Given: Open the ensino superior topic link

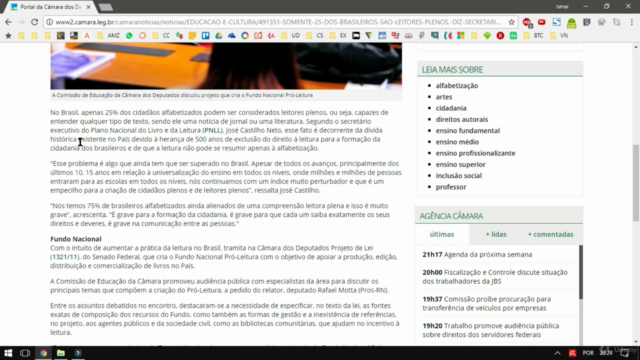Looking at the screenshot, I should (x=460, y=164).
